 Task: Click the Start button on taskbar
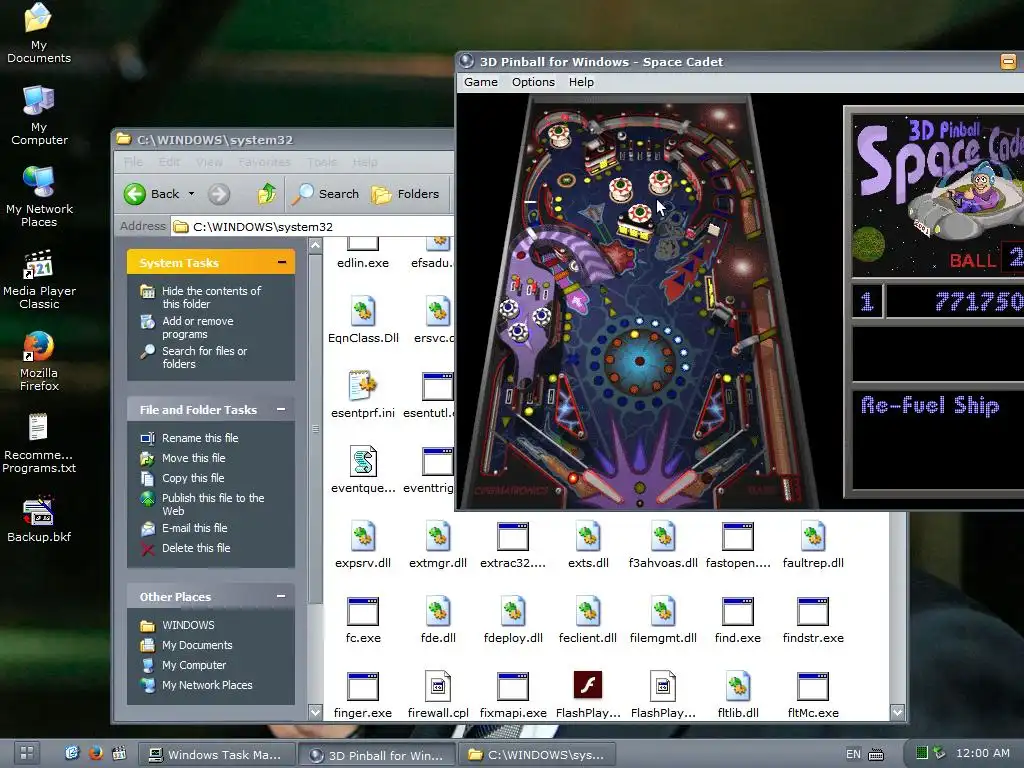tap(26, 753)
